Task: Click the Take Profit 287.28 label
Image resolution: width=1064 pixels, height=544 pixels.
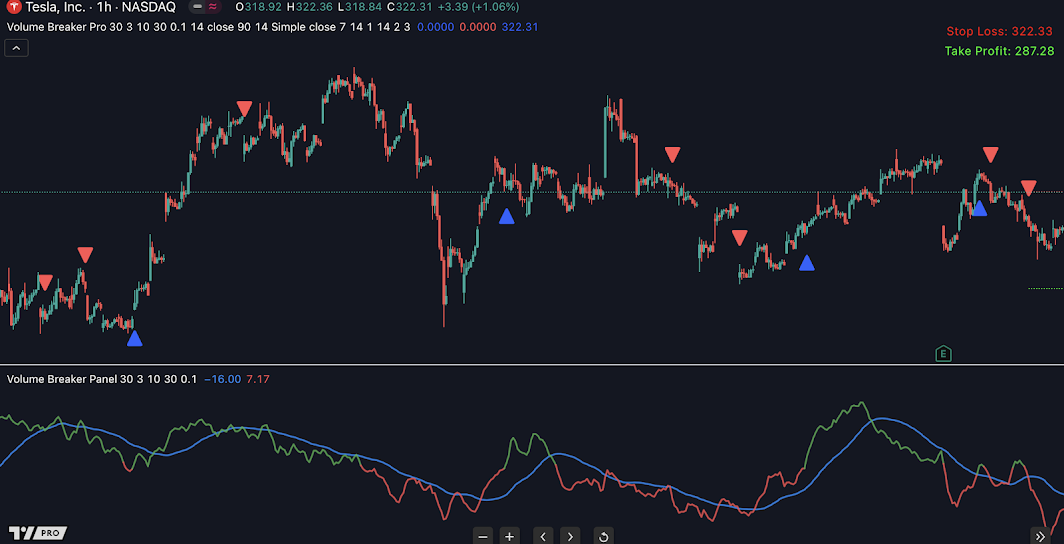Action: [998, 50]
